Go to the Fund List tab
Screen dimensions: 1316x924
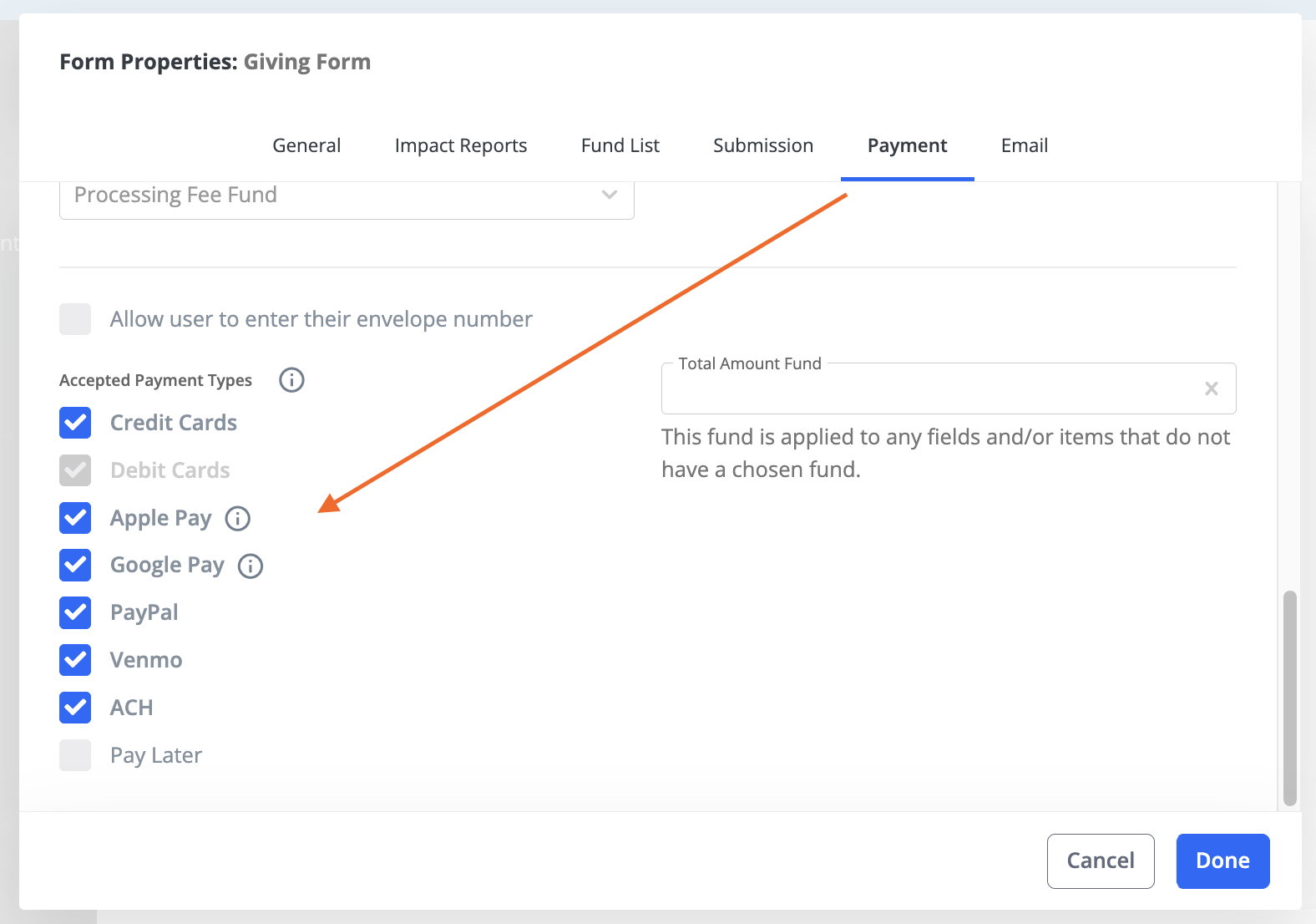click(x=620, y=145)
